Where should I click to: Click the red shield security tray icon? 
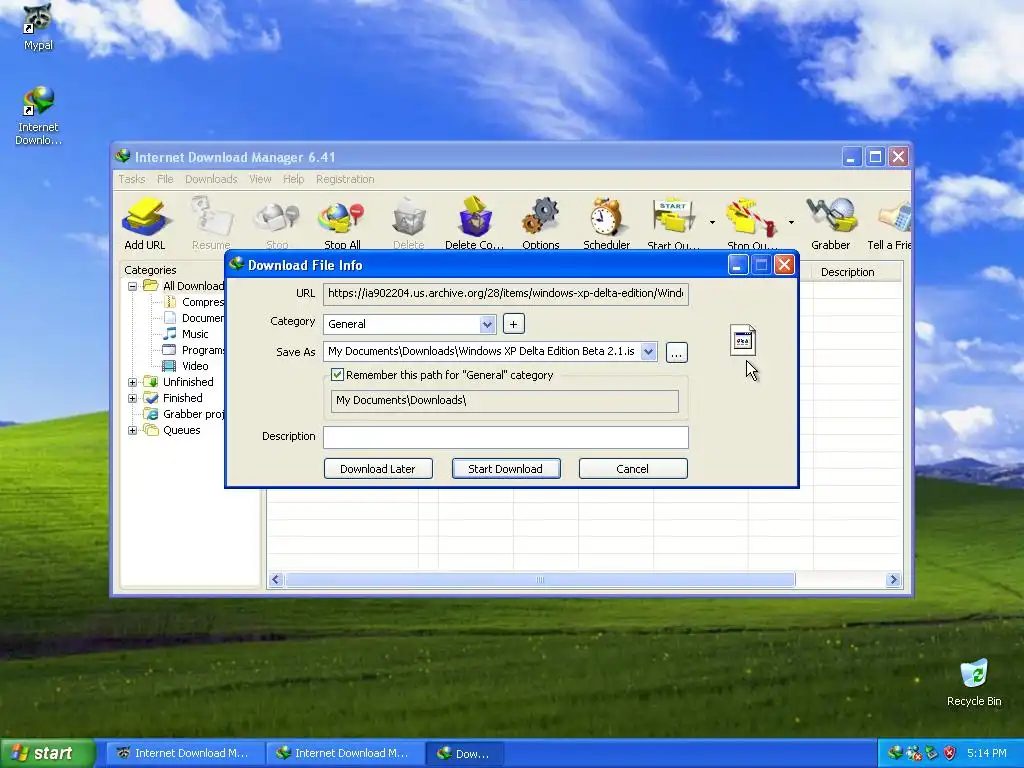[x=950, y=753]
